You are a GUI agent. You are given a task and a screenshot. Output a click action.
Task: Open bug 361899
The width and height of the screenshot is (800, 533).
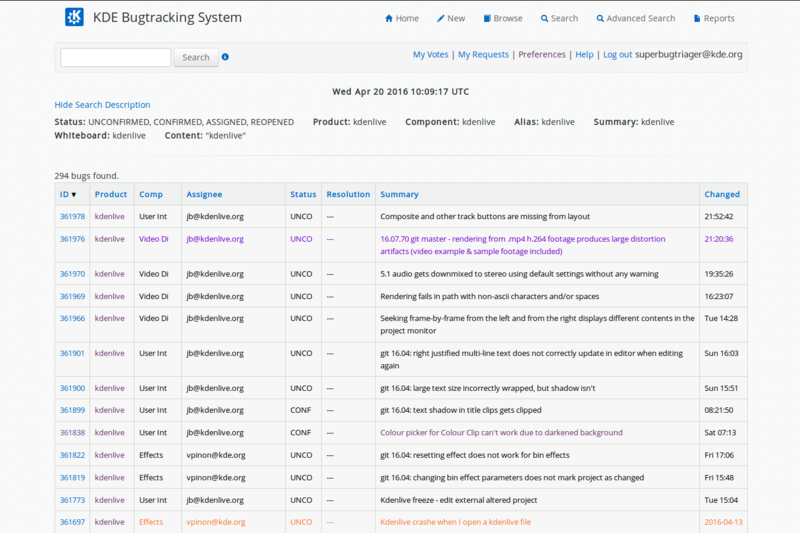pyautogui.click(x=72, y=410)
